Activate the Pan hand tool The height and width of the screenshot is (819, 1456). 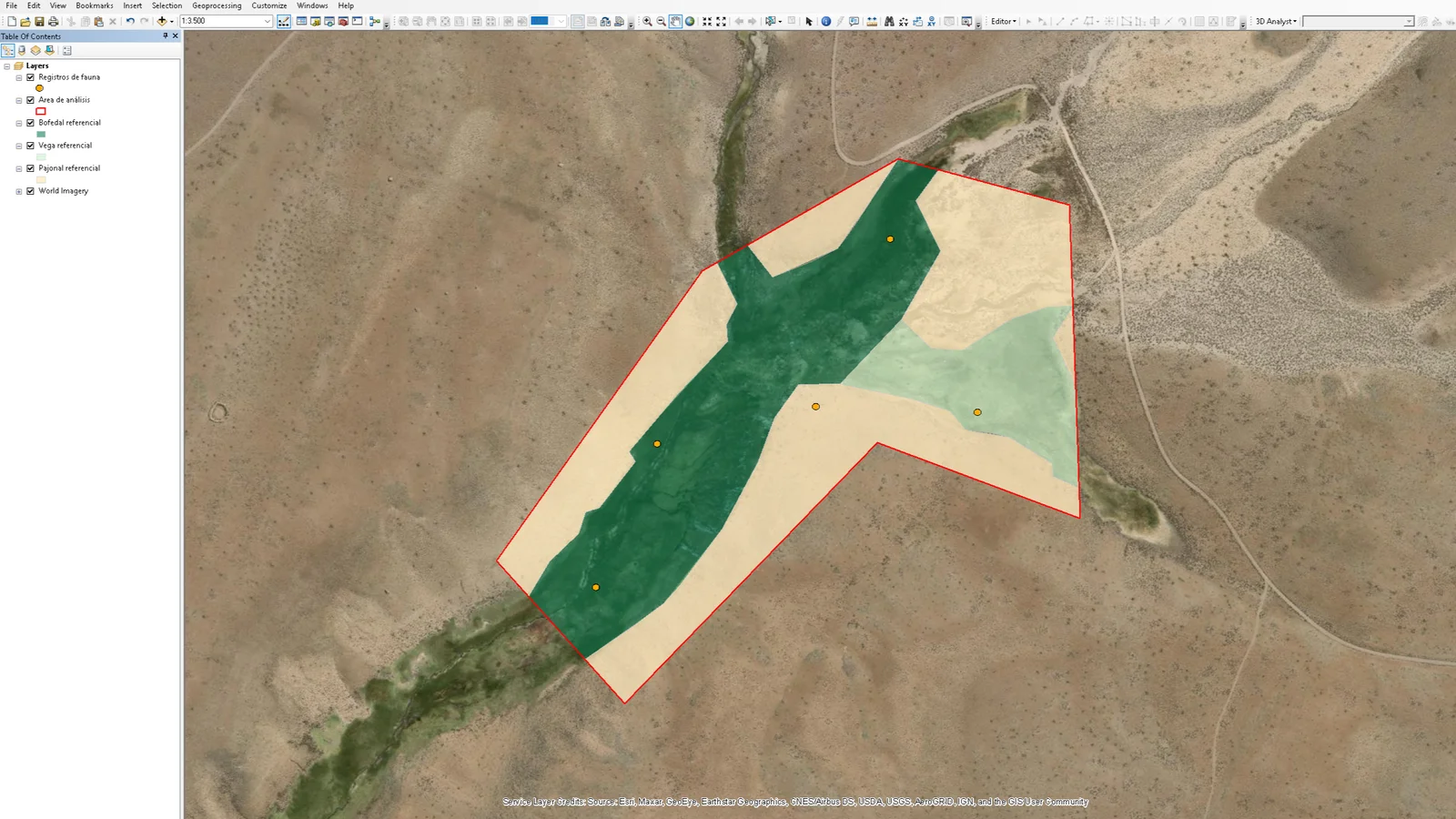pyautogui.click(x=675, y=21)
